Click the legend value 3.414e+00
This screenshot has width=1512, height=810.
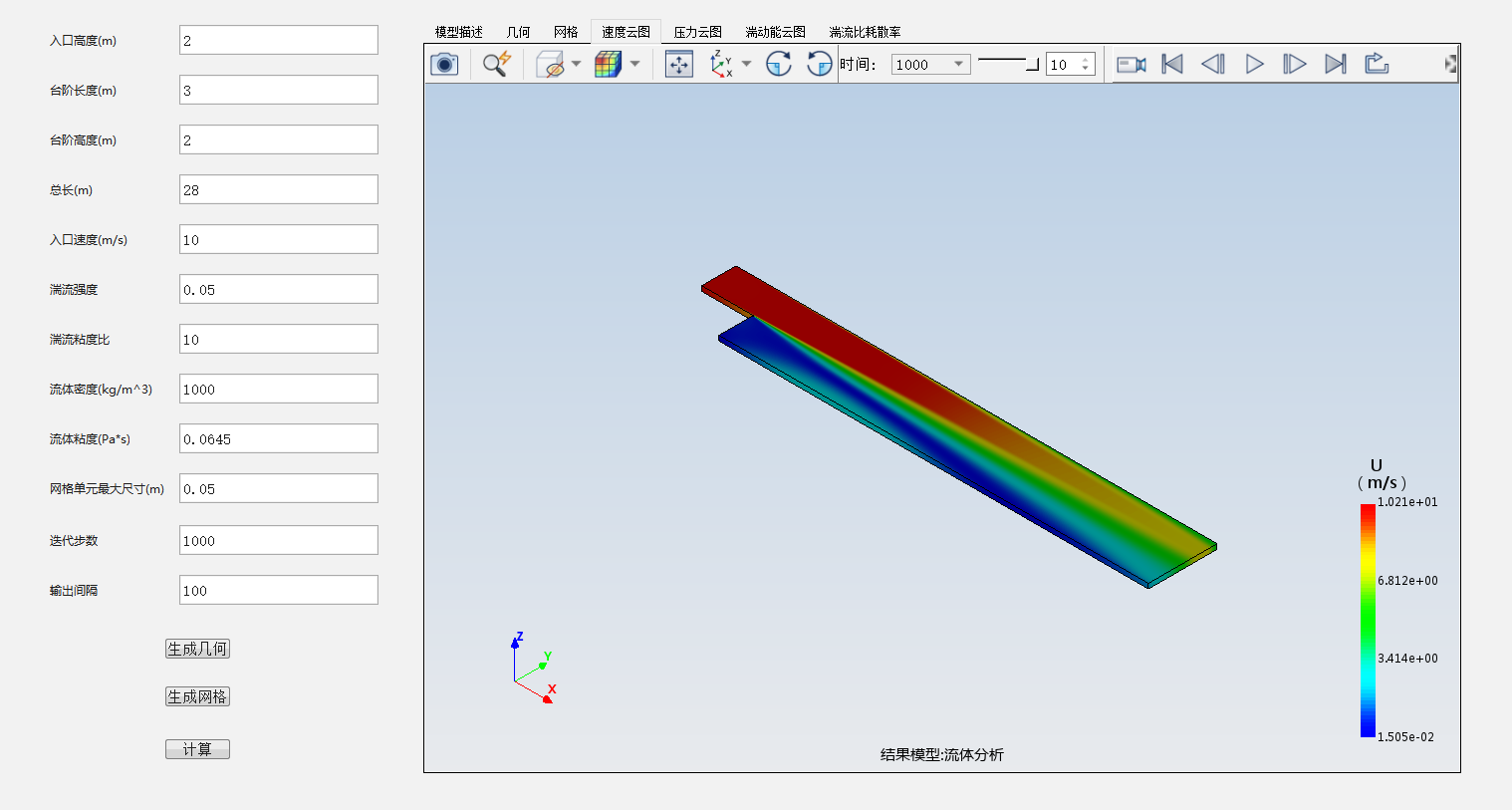tap(1407, 659)
